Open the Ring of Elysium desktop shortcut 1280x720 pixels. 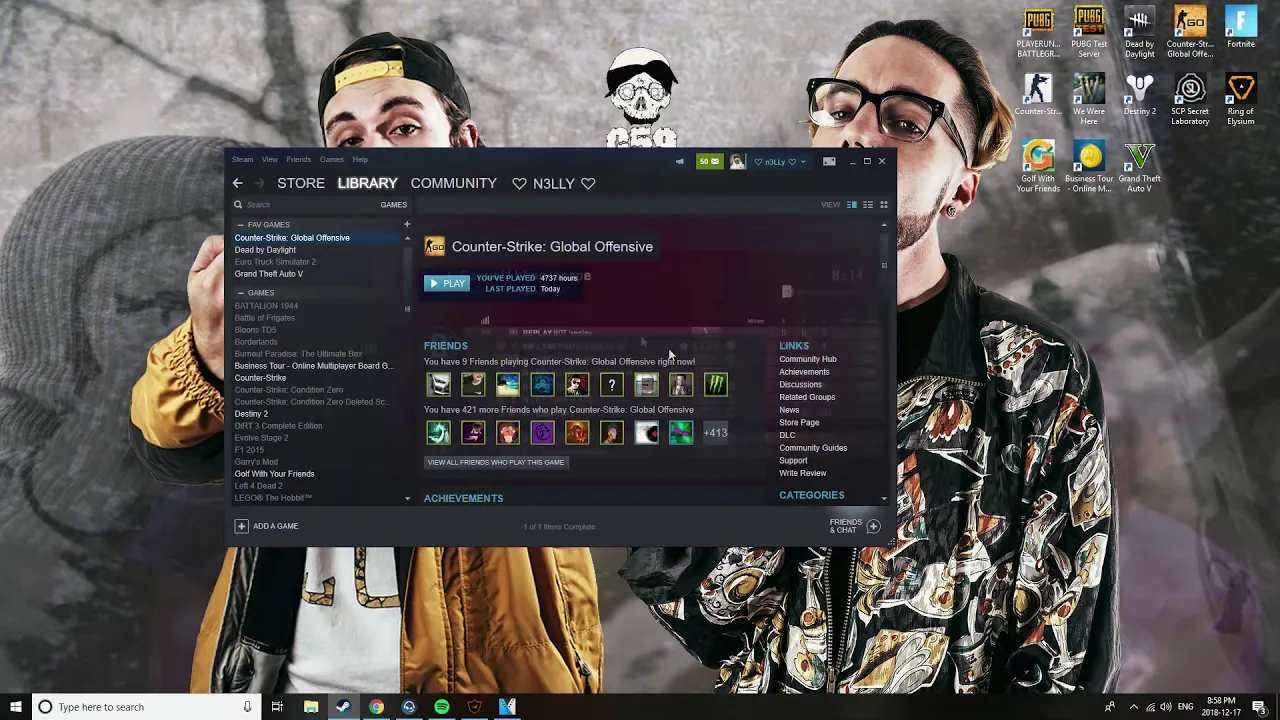tap(1241, 99)
